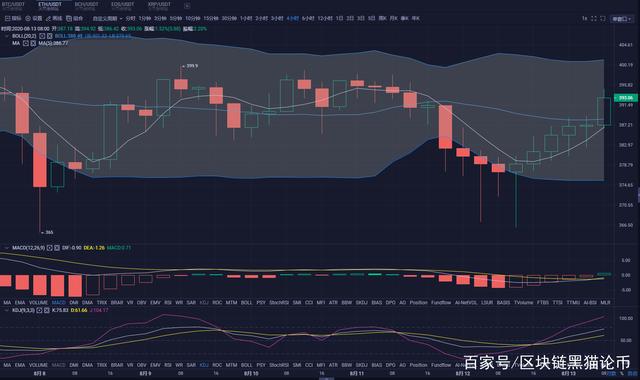
Task: Open BOLL indicator settings icon
Action: click(42, 36)
